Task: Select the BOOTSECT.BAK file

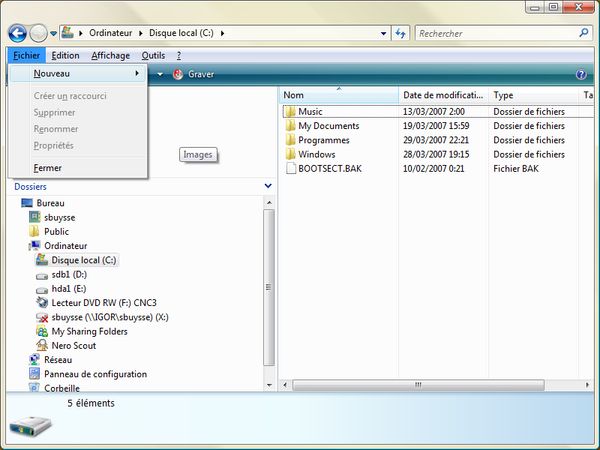Action: (x=329, y=169)
